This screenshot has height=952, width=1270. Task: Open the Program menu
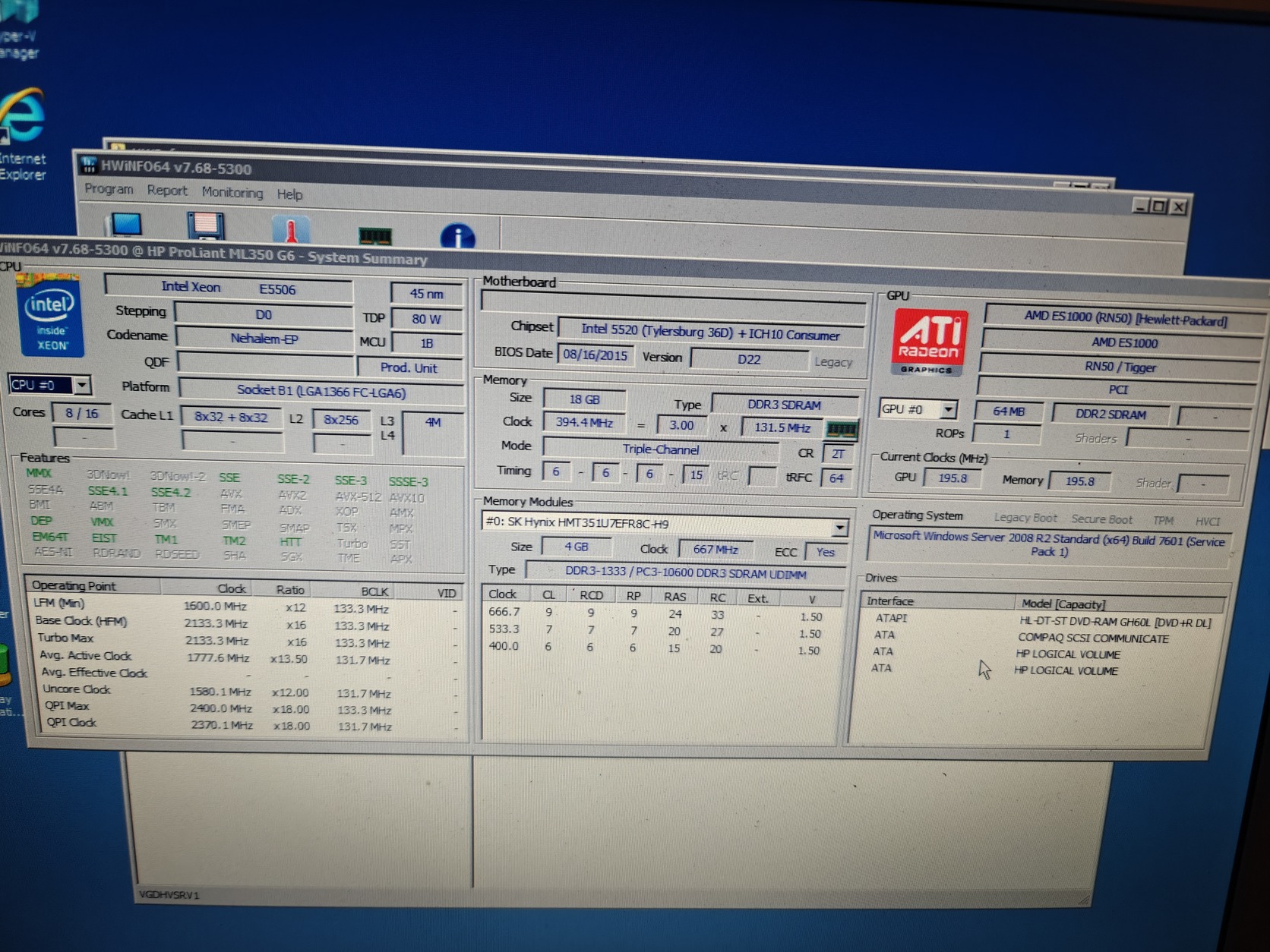(109, 189)
